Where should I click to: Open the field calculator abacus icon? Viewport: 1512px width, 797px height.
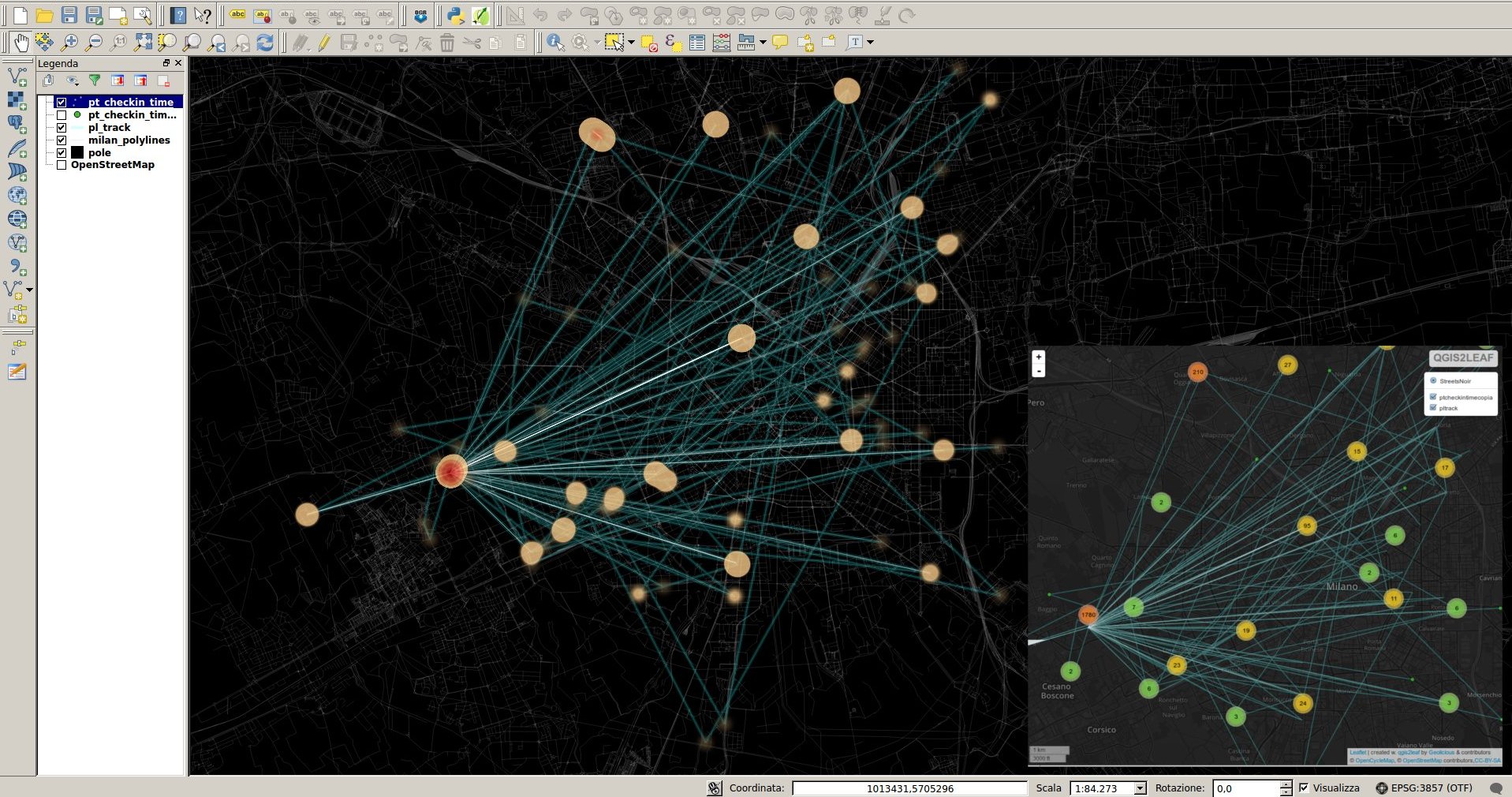[722, 42]
